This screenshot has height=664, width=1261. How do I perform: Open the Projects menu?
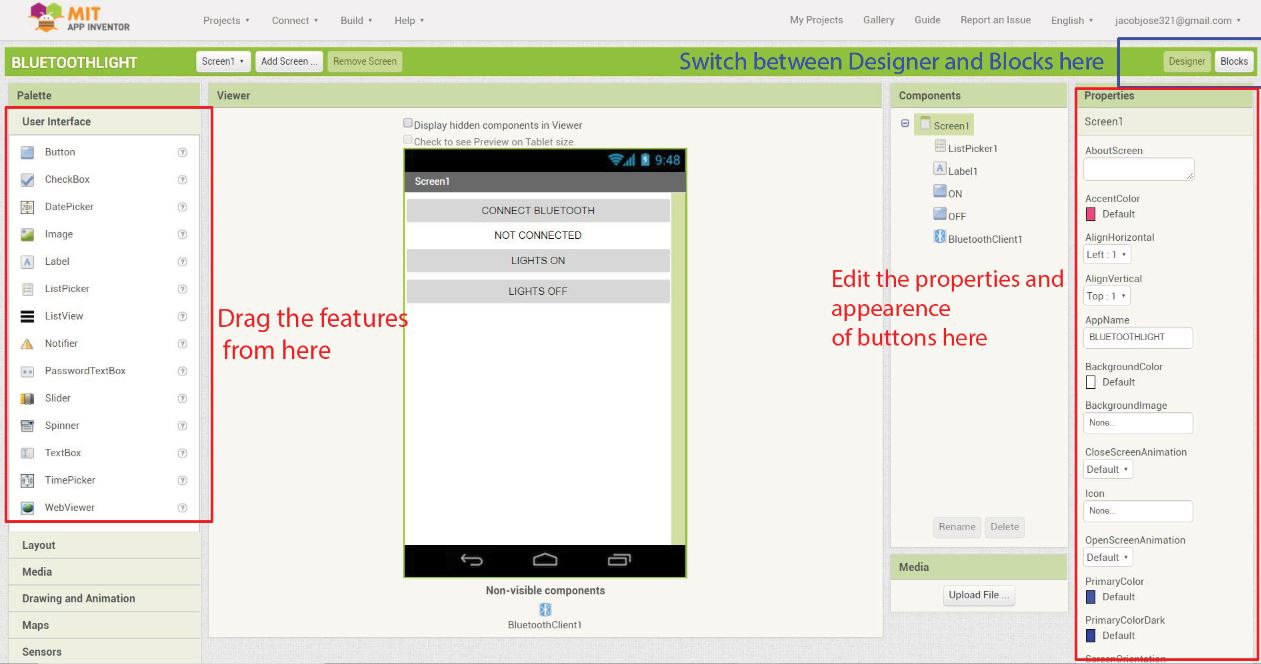(226, 20)
